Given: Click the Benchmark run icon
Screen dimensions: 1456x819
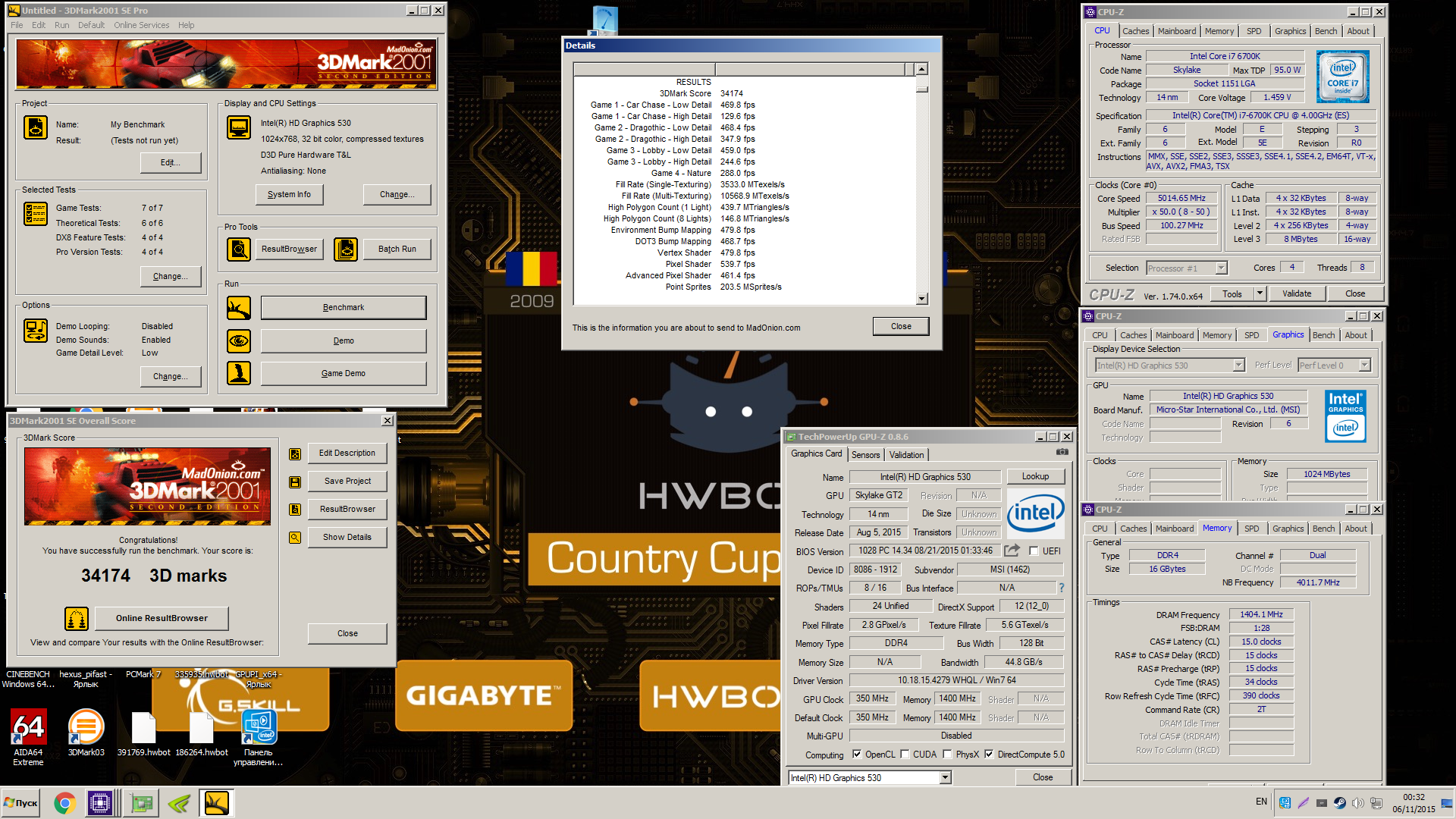Looking at the screenshot, I should (x=239, y=308).
